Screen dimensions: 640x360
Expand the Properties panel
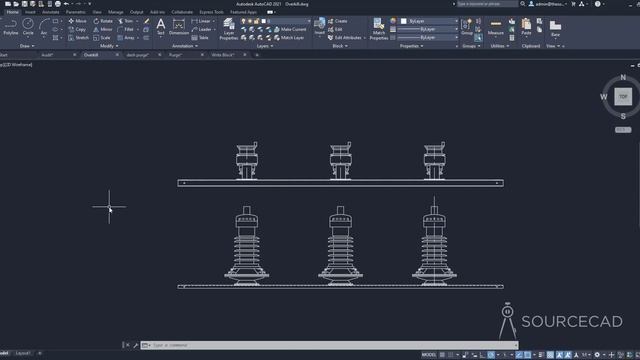pos(411,46)
